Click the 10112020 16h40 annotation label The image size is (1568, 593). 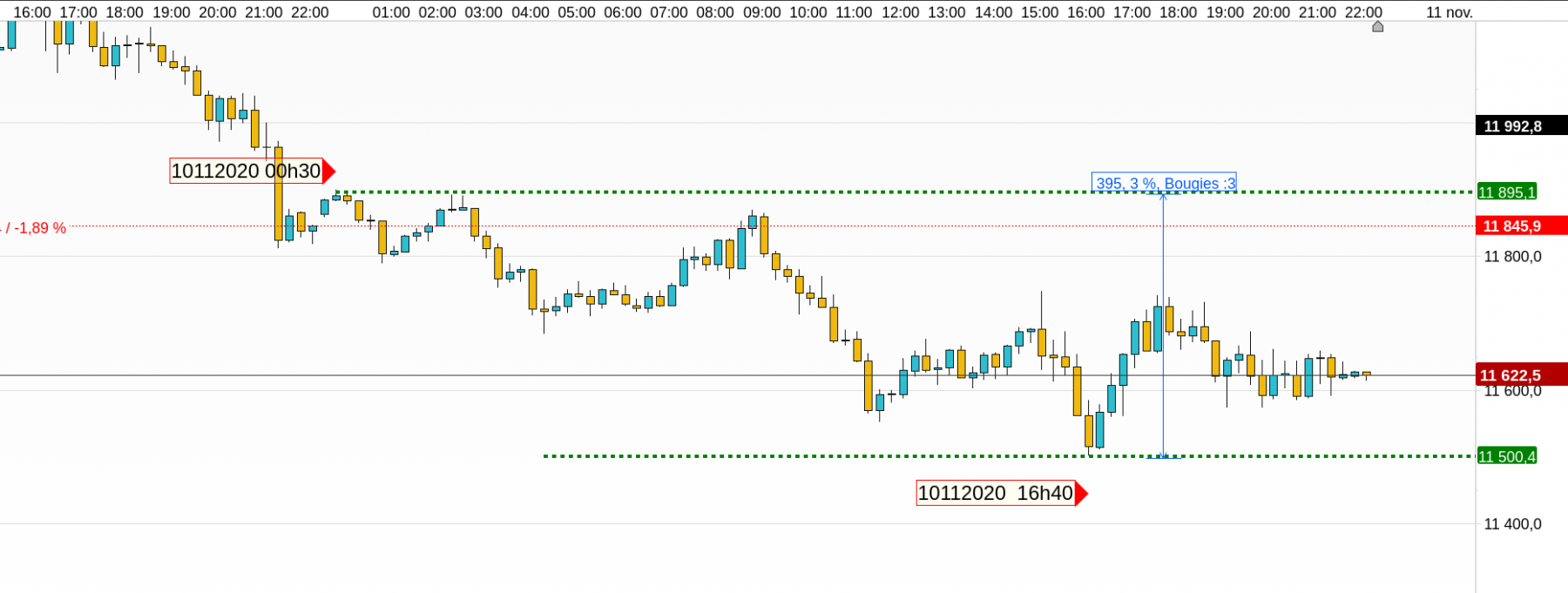(996, 493)
